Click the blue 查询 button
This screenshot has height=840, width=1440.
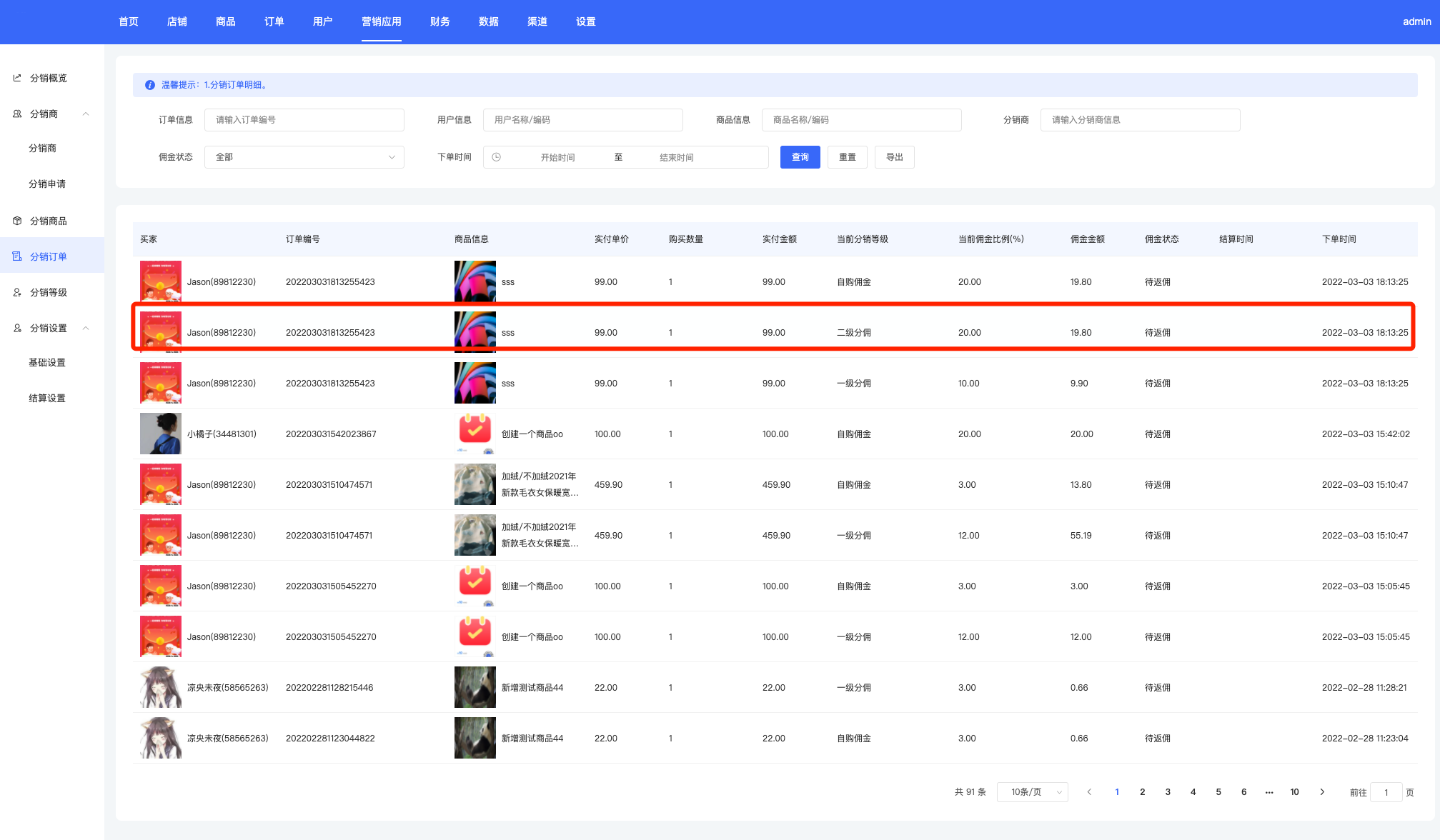800,157
